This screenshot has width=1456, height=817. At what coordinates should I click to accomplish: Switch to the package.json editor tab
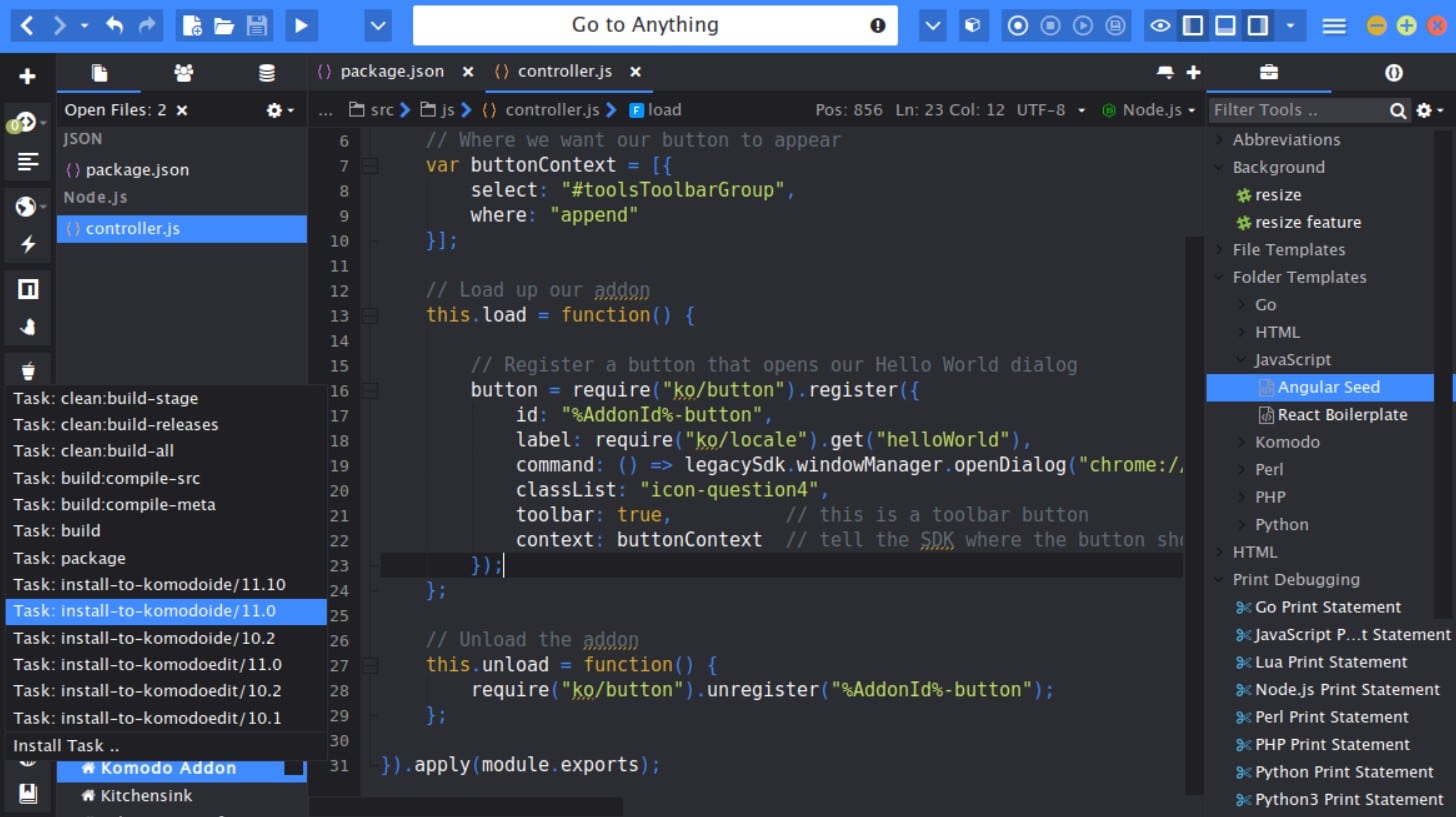click(391, 72)
